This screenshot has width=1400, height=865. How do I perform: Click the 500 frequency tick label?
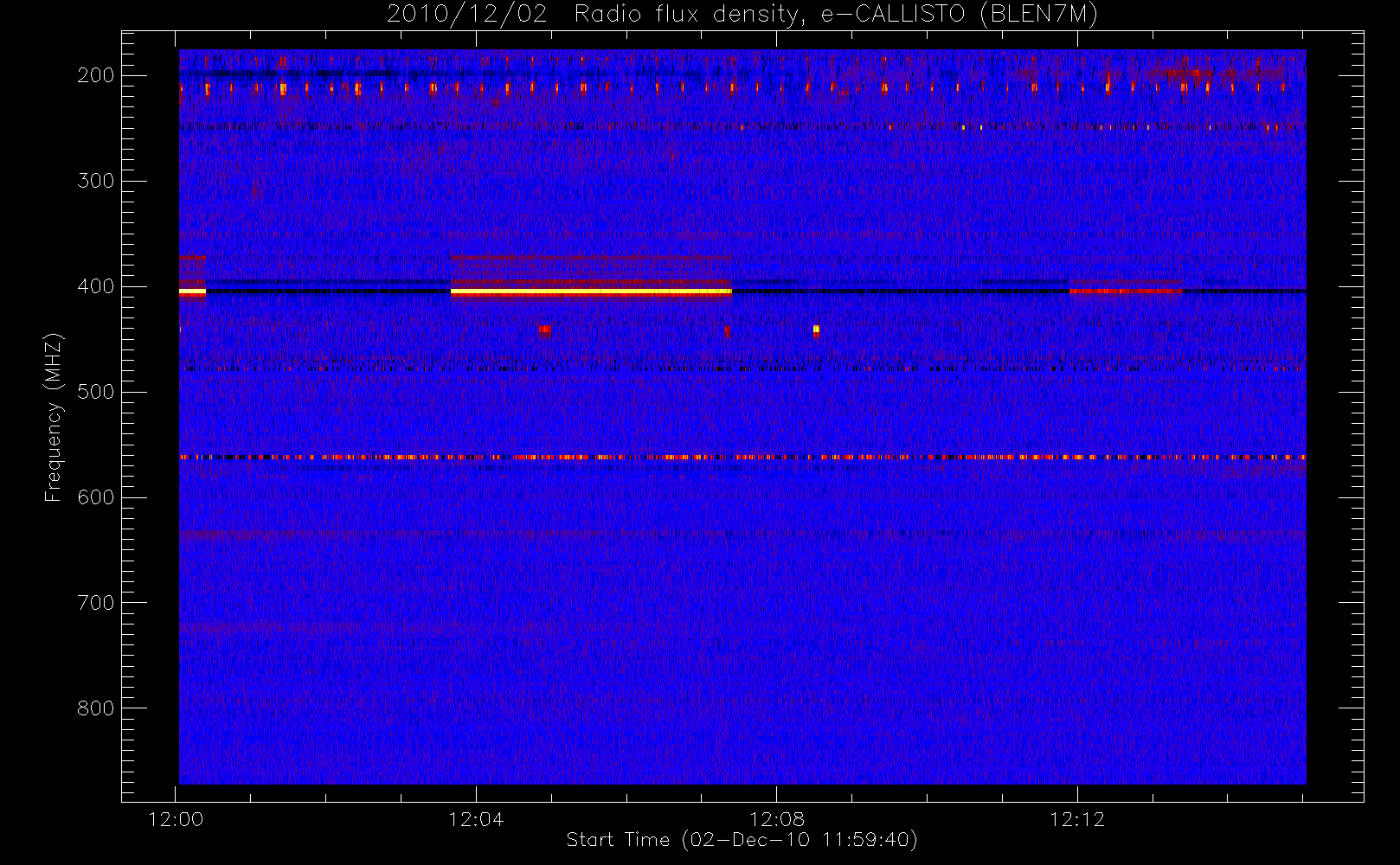(x=96, y=392)
